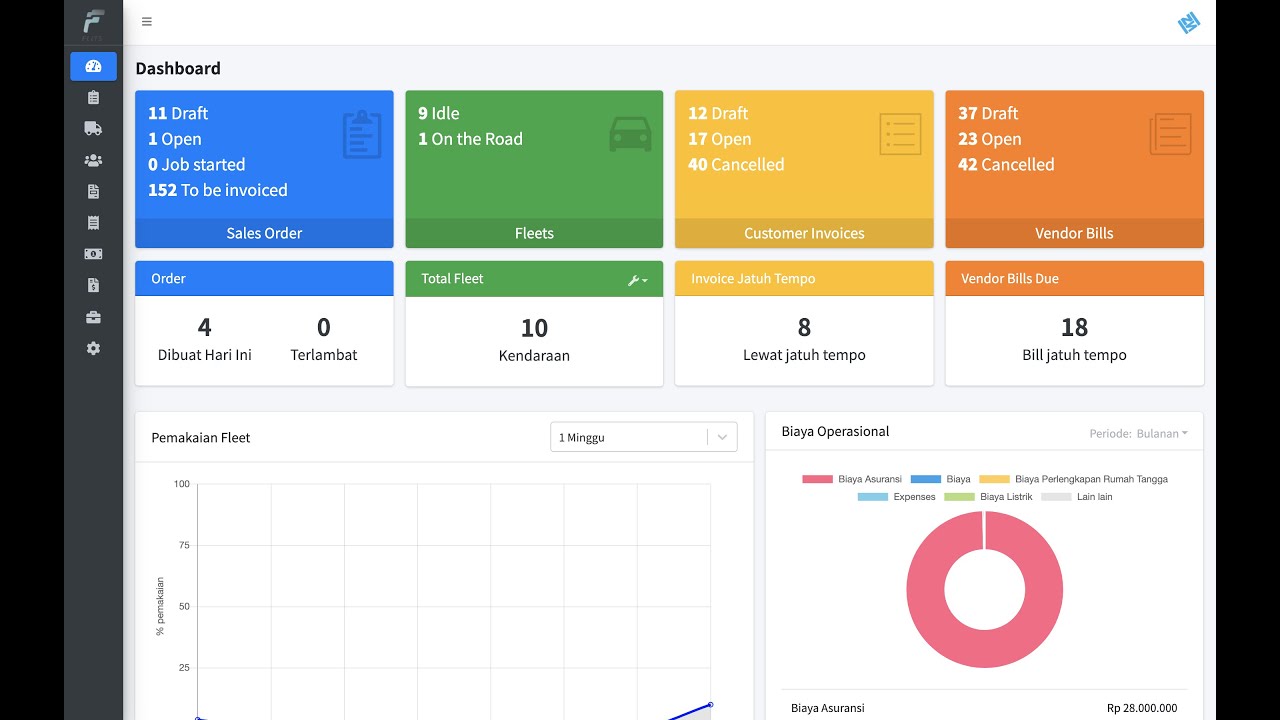Click the car icon on Fleets card

(x=630, y=134)
